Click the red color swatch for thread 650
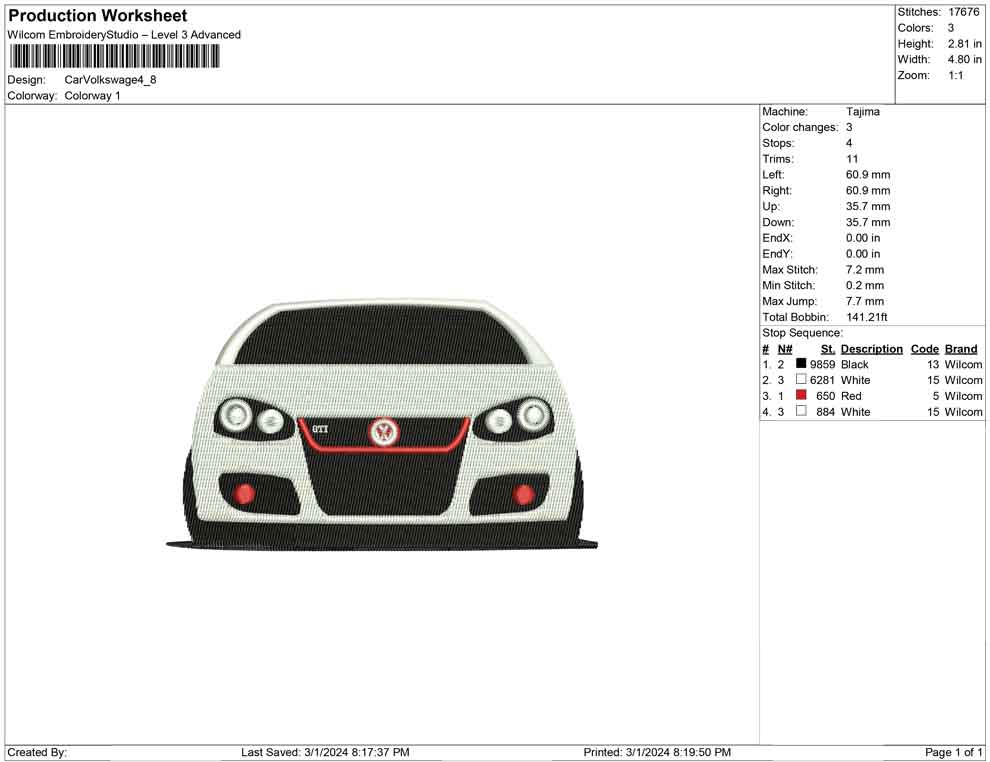This screenshot has height=762, width=990. [801, 395]
